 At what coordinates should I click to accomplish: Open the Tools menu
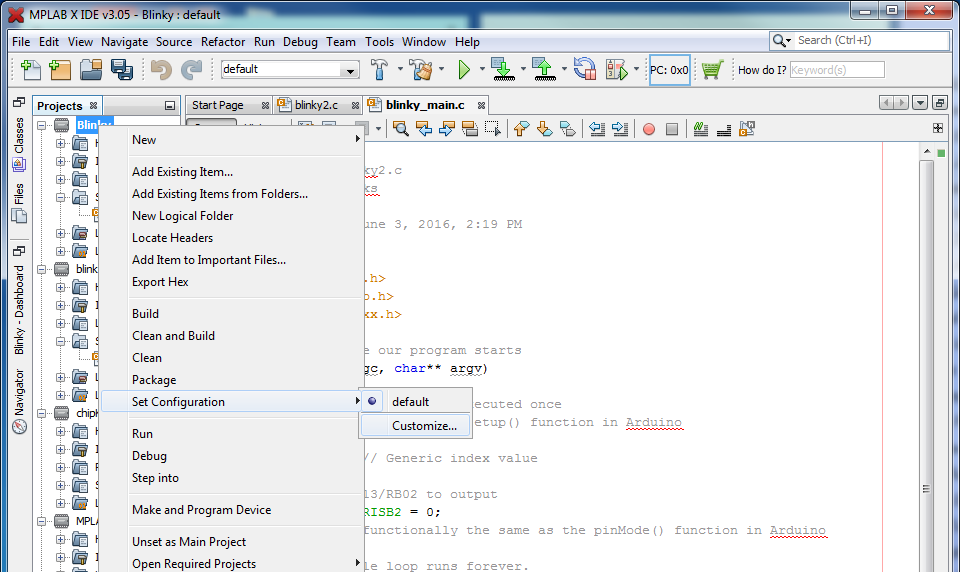coord(380,42)
